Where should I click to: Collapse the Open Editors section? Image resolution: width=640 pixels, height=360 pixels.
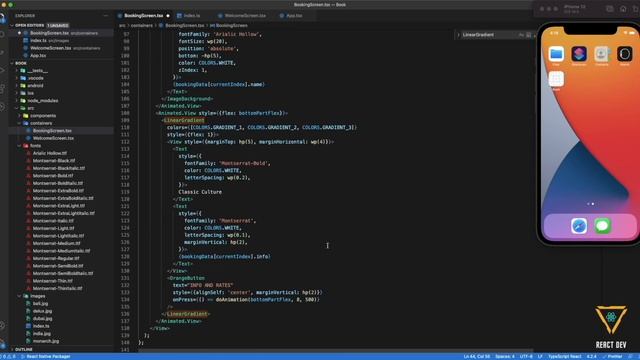pos(12,25)
